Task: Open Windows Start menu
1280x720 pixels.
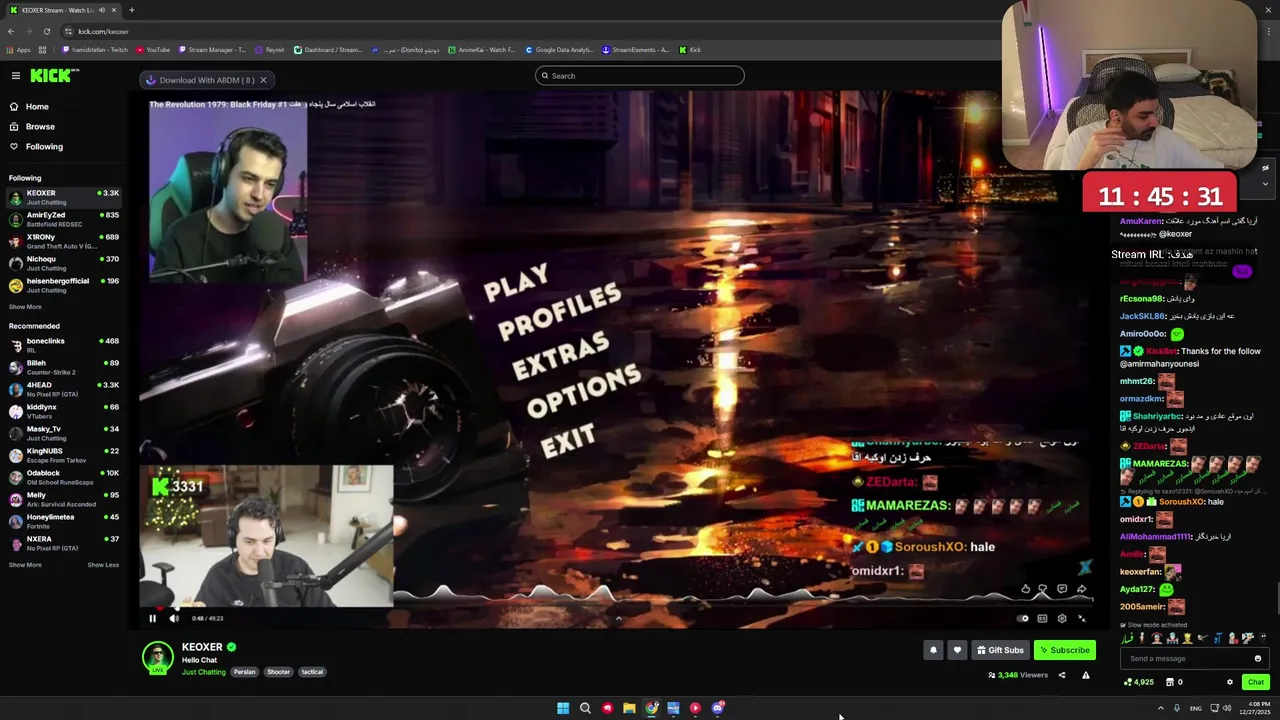Action: (563, 708)
